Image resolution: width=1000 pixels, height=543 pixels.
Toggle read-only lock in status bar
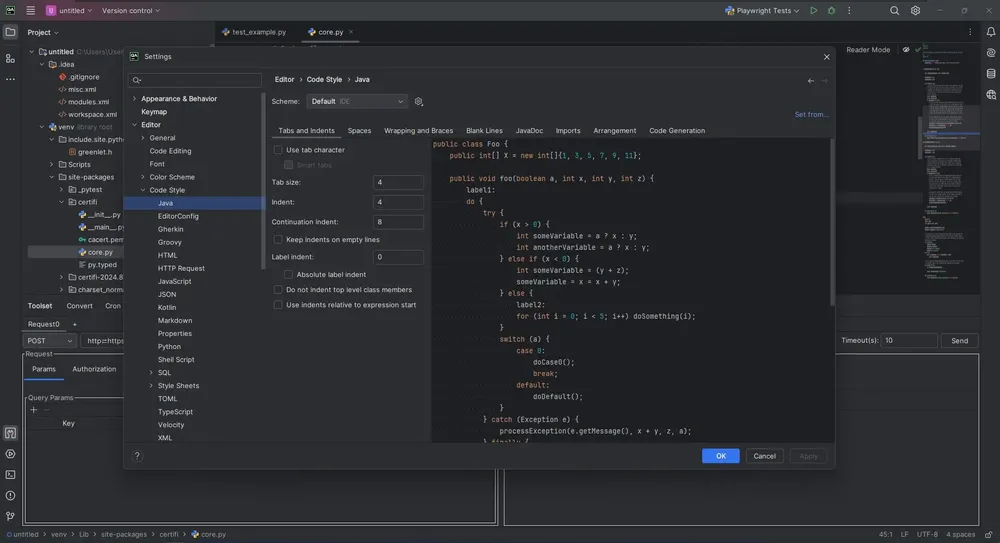click(x=988, y=535)
